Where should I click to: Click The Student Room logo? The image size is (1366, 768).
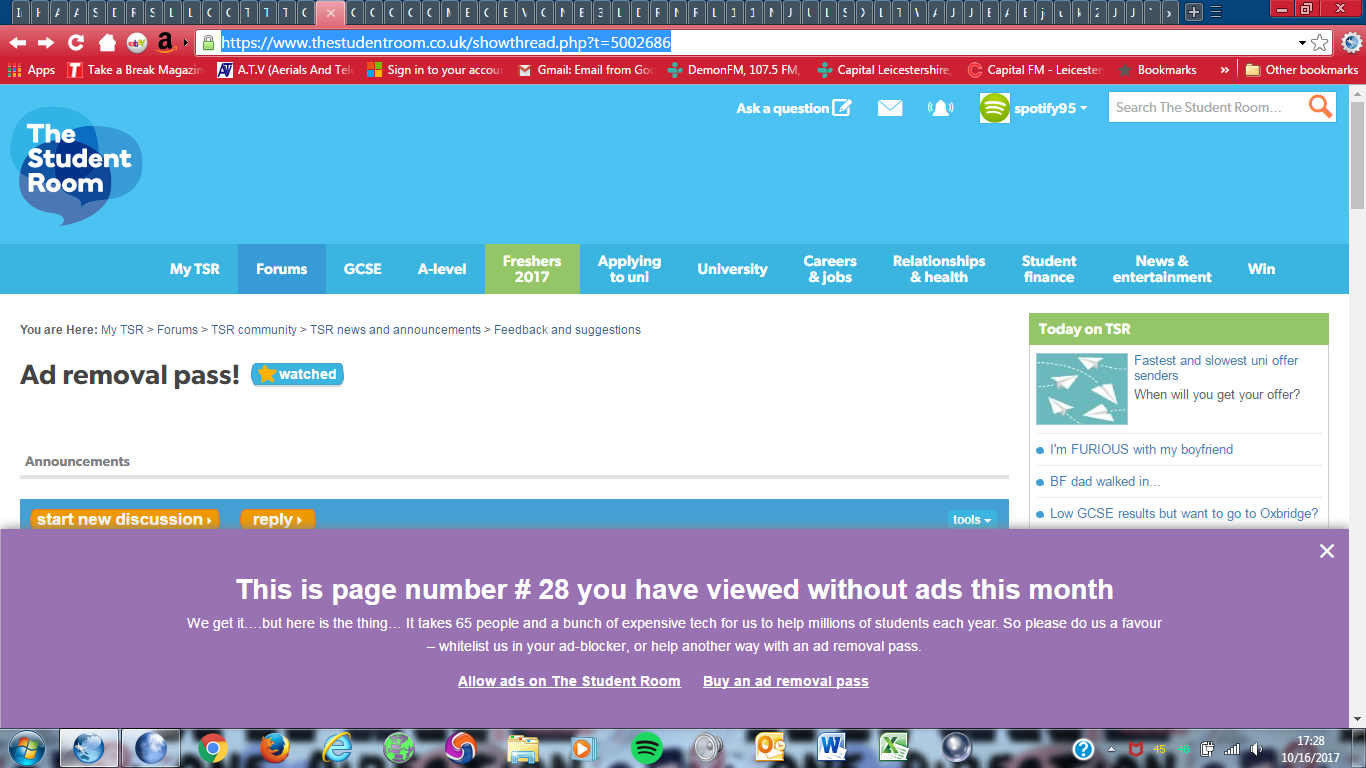pyautogui.click(x=78, y=164)
